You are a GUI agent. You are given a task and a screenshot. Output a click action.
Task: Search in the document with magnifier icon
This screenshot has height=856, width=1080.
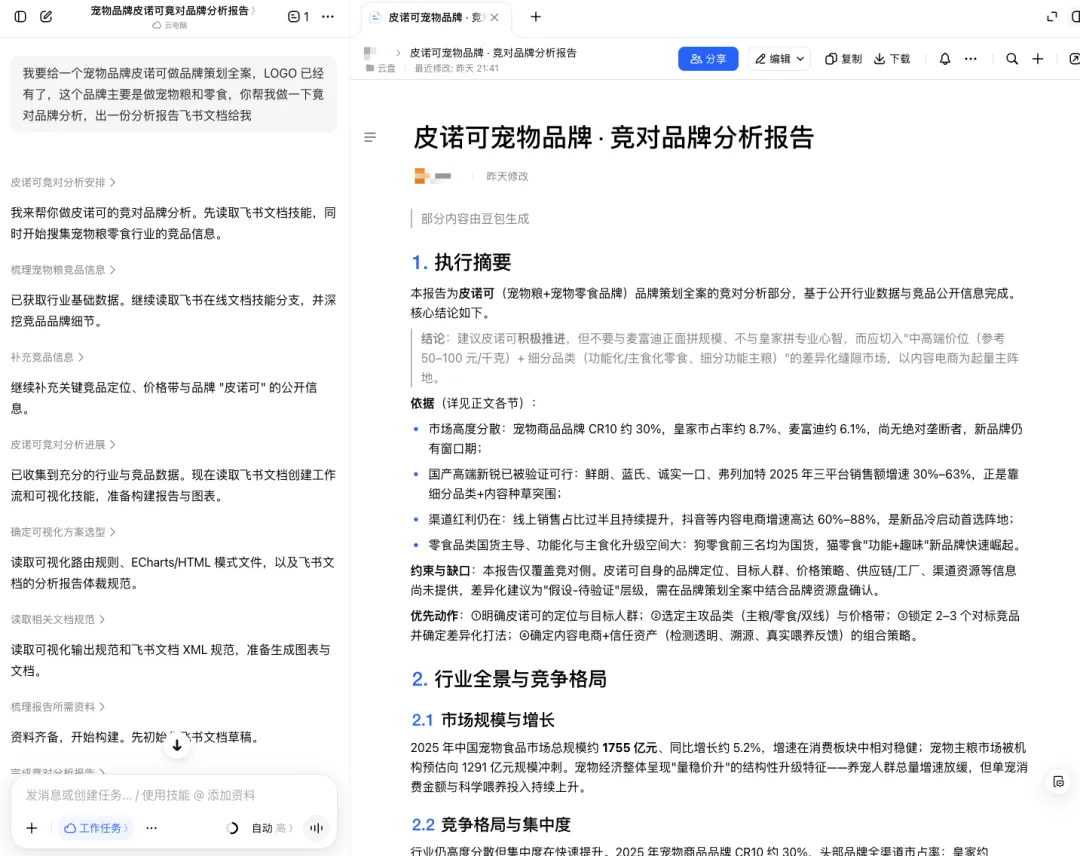click(1012, 59)
